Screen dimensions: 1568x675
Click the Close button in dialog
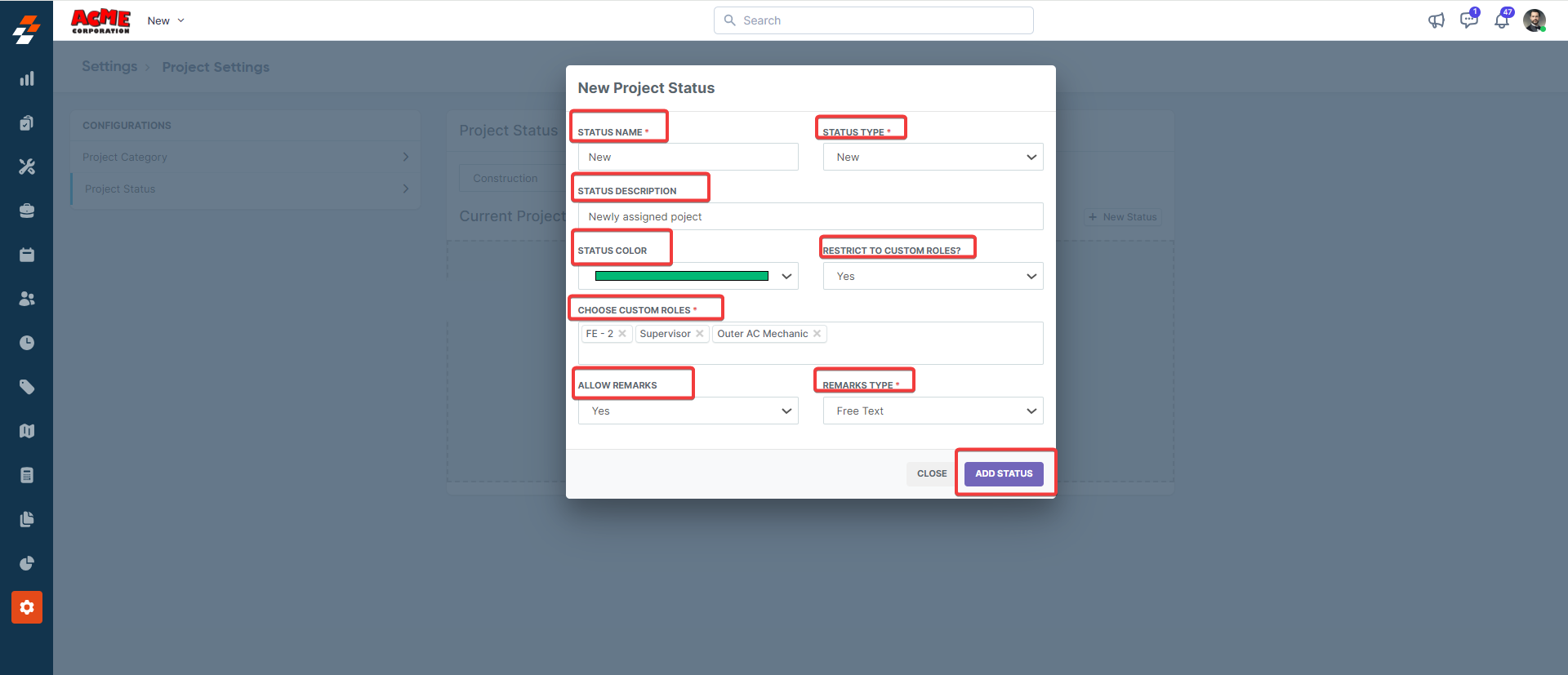click(932, 473)
